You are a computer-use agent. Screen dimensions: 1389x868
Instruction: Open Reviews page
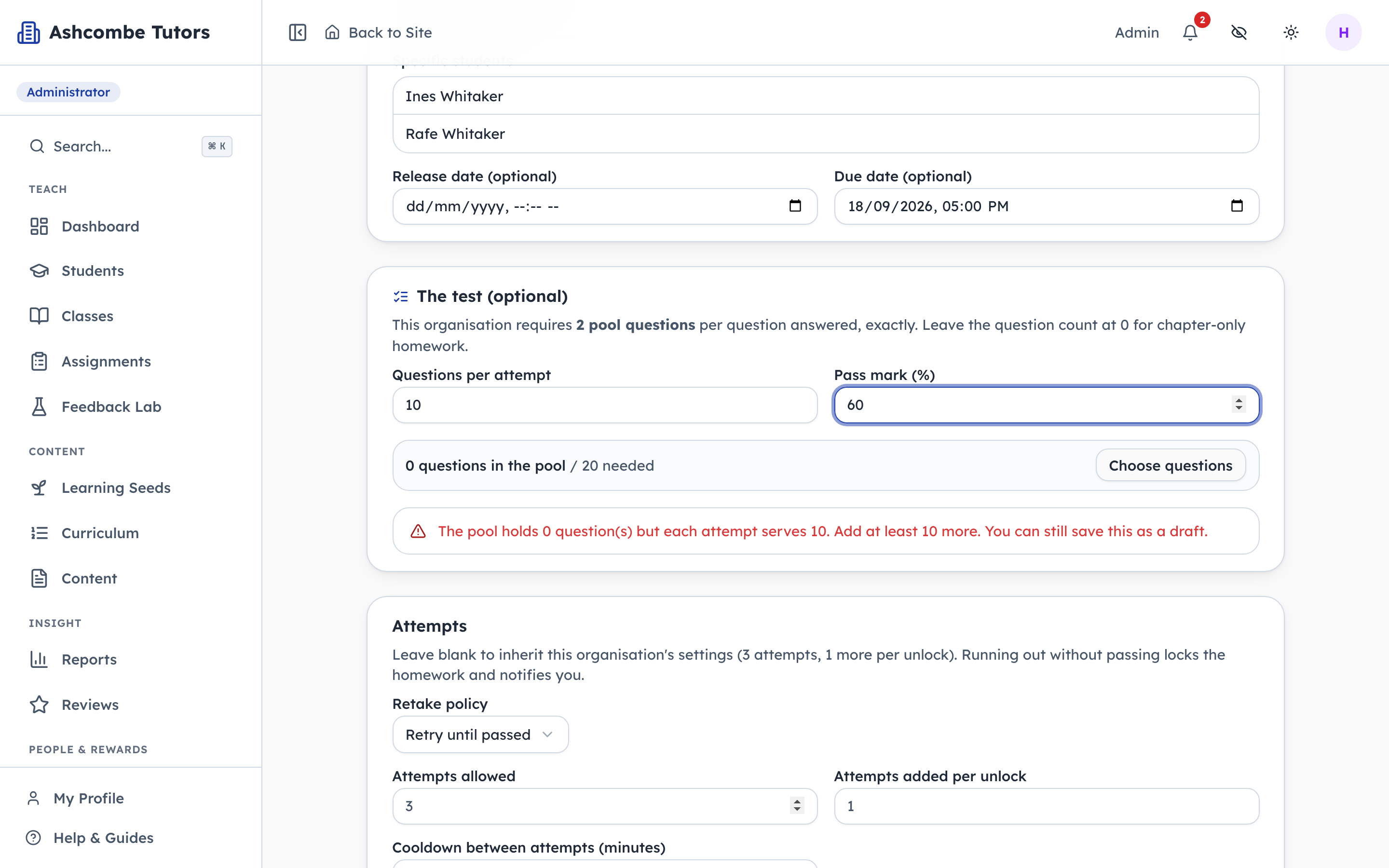click(x=90, y=705)
